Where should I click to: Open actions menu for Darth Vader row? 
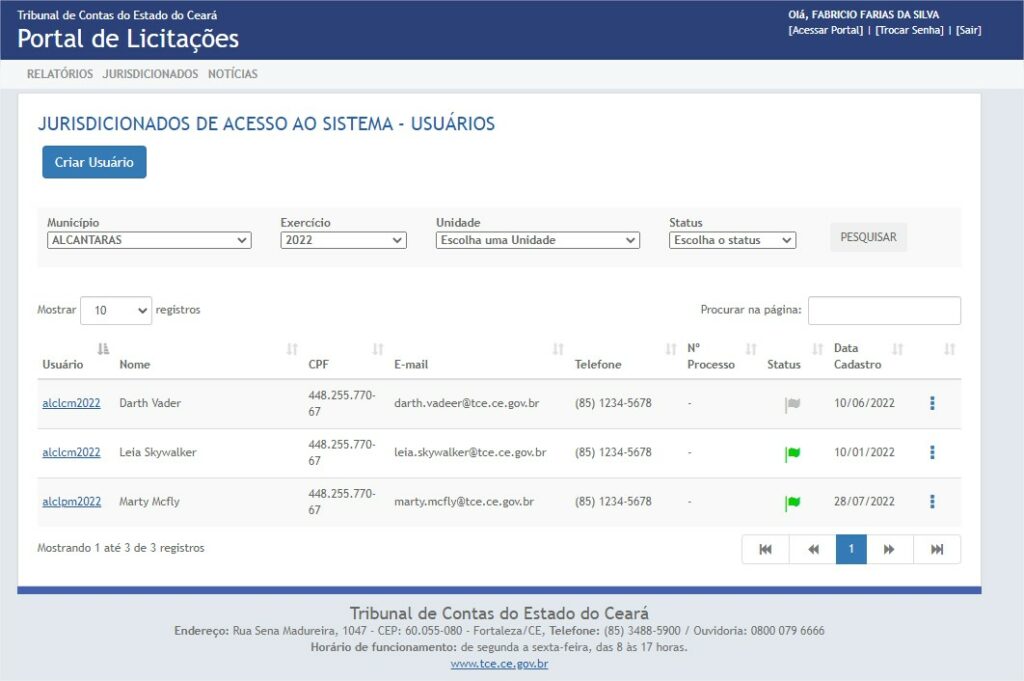pos(932,403)
